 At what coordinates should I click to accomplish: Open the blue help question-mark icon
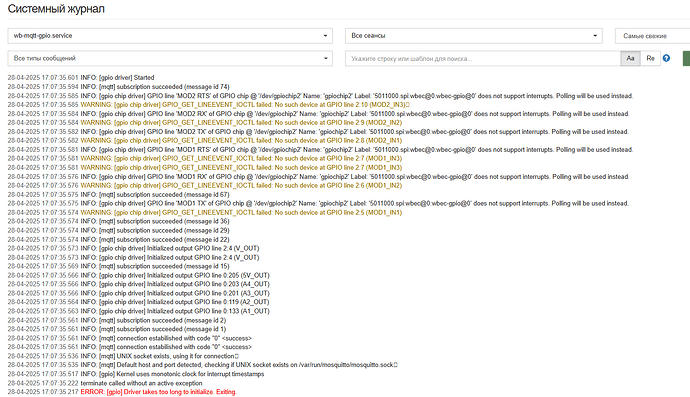[666, 58]
